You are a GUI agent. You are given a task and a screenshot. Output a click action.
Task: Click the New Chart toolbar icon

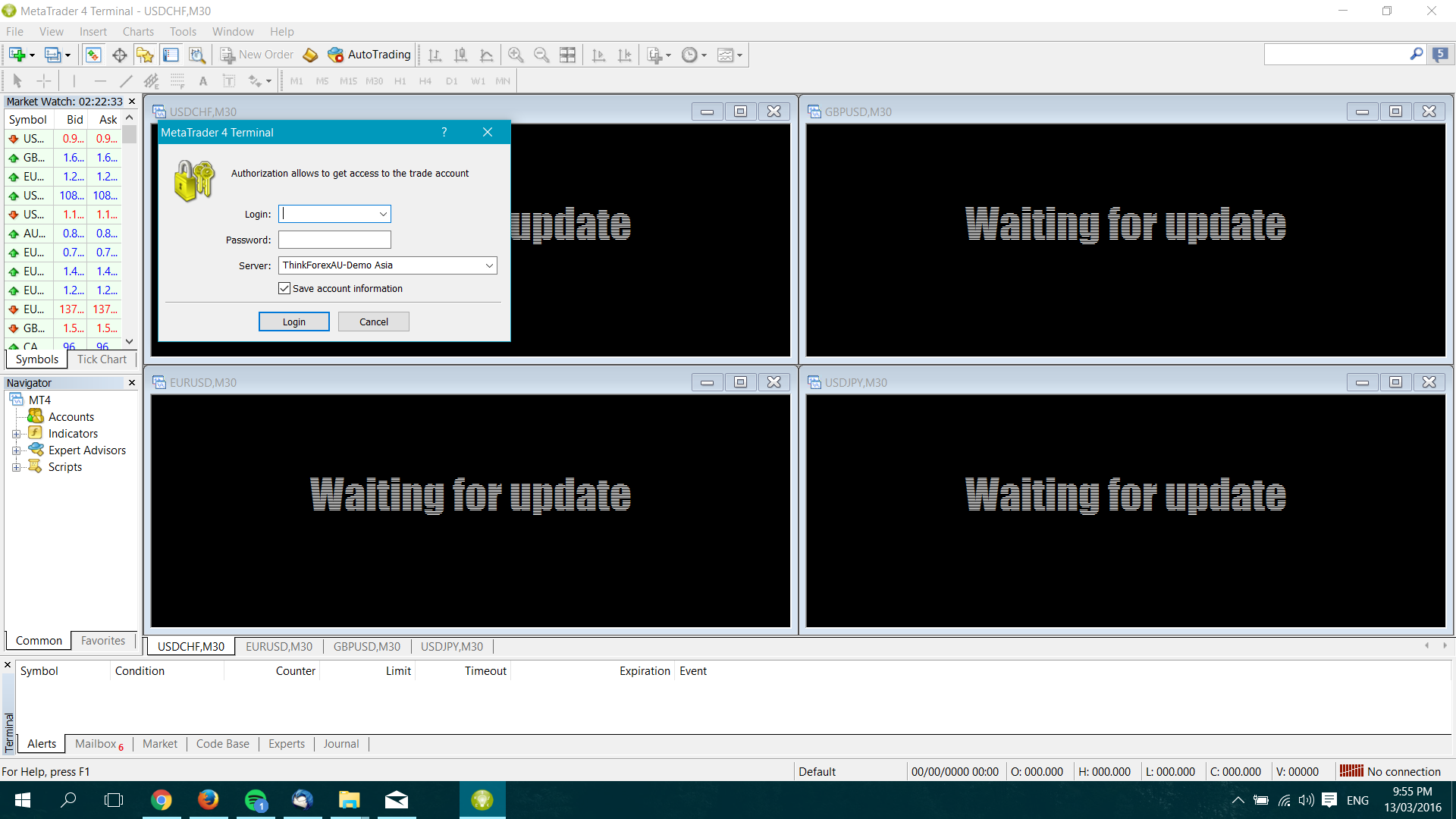[20, 55]
